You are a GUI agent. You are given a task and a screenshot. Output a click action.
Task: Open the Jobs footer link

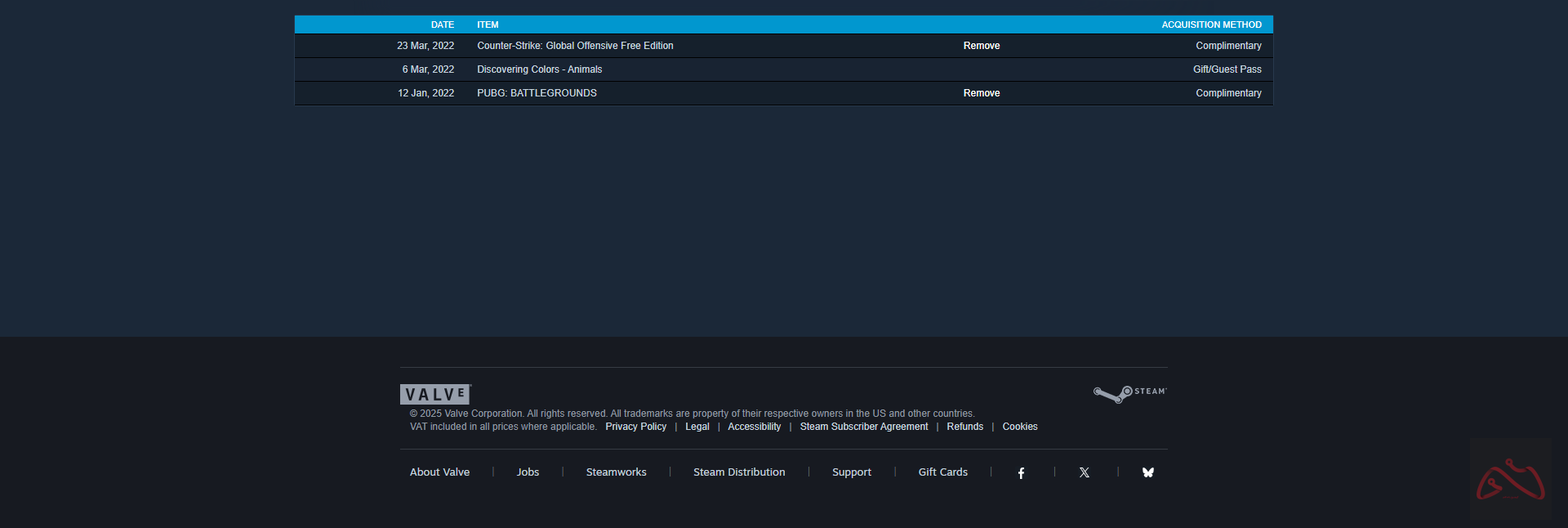528,472
